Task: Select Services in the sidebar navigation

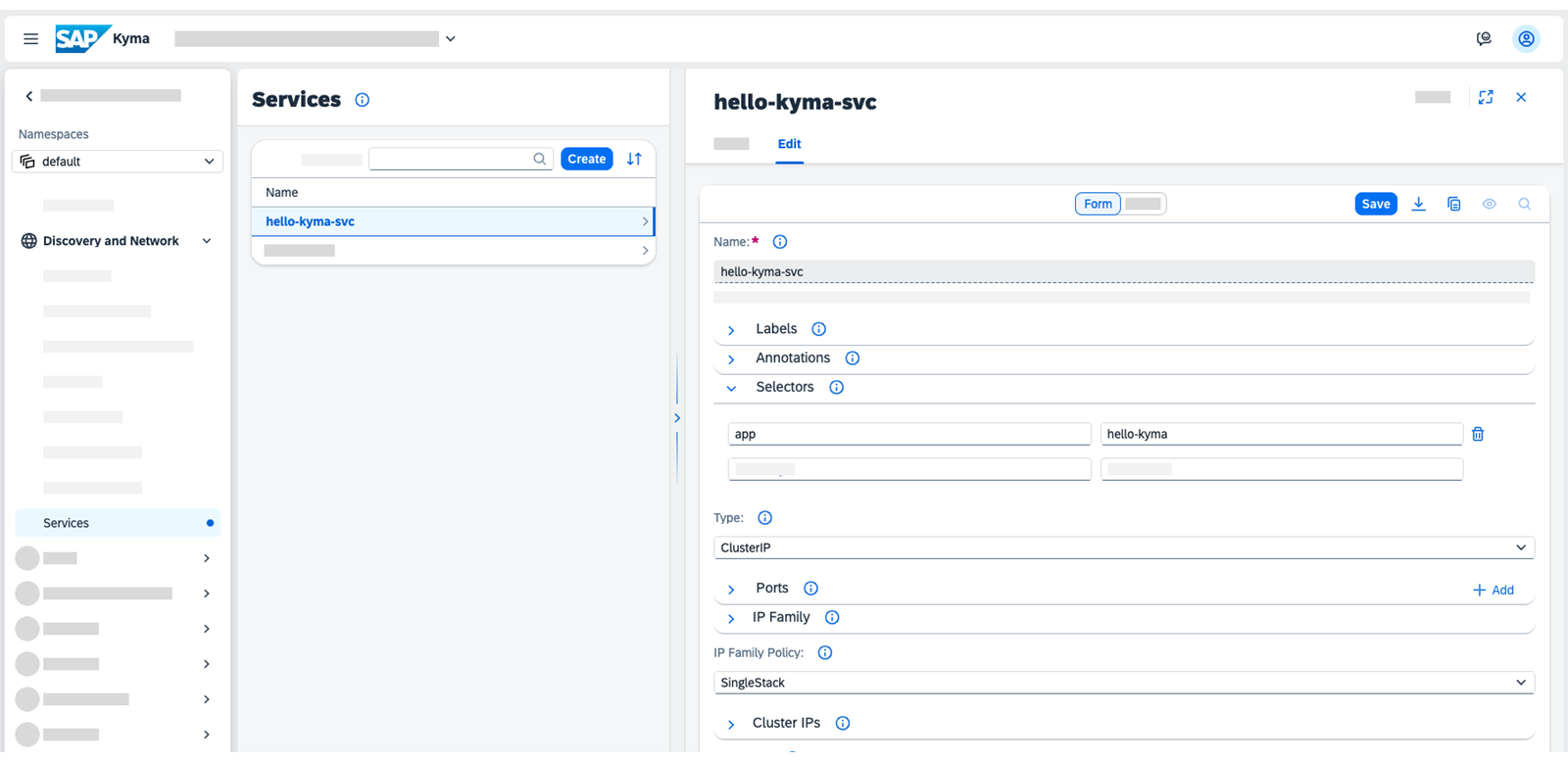Action: (x=118, y=523)
